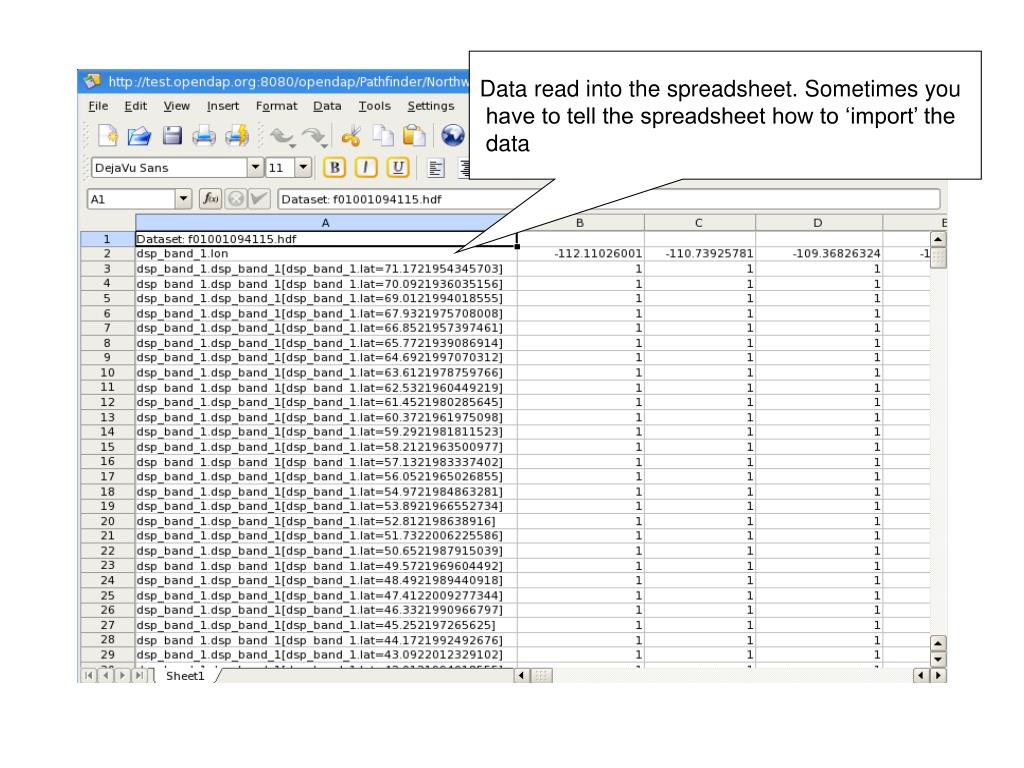
Task: Select the dsp_band_1.lon cell
Action: 326,253
